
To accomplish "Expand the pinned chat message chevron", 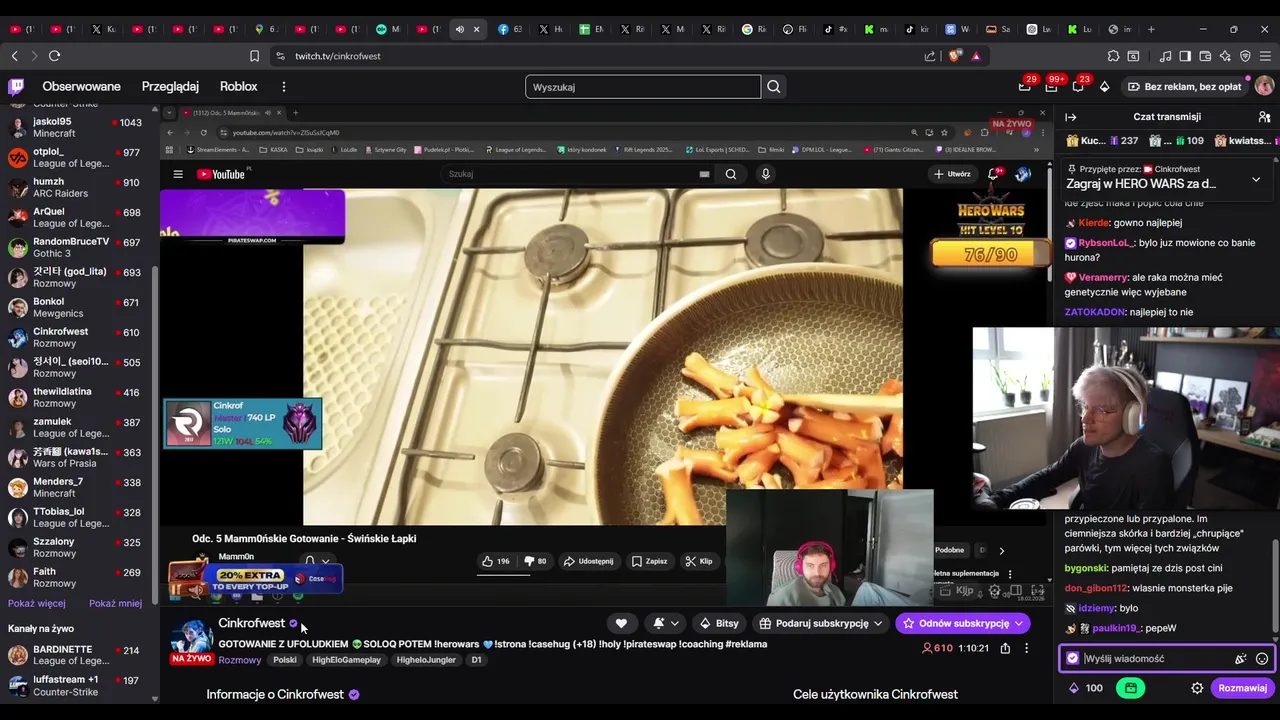I will pos(1256,180).
